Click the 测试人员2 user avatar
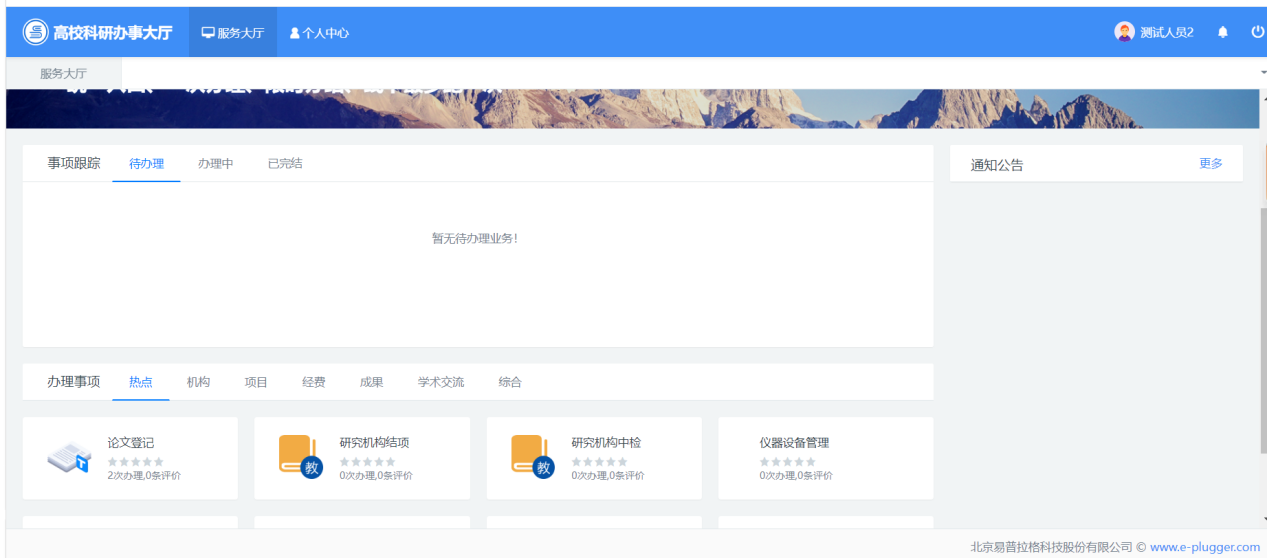The image size is (1267, 558). point(1124,32)
